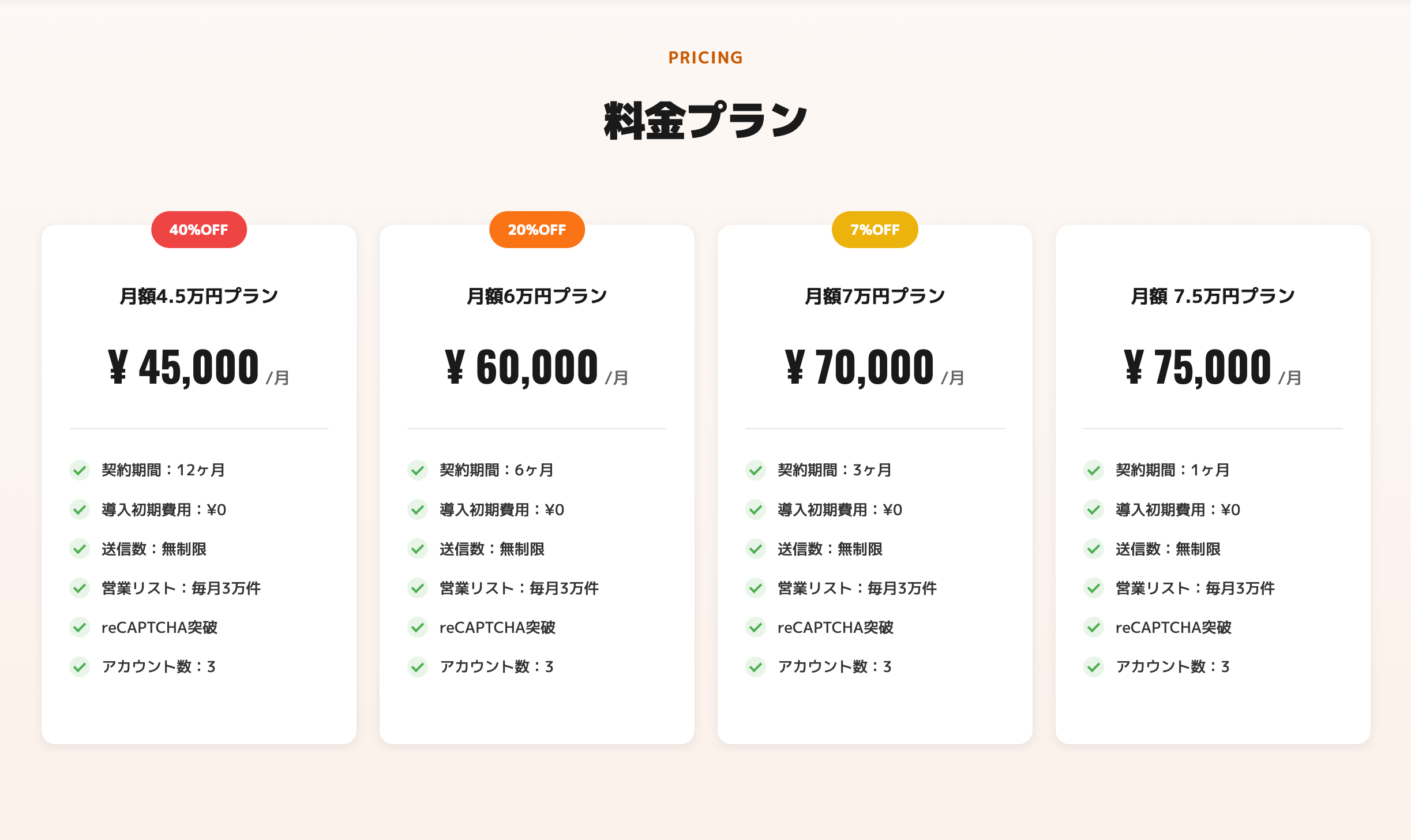Click 導入初期費用：¥0 text in 6万円 plan
The width and height of the screenshot is (1411, 840).
coord(501,509)
